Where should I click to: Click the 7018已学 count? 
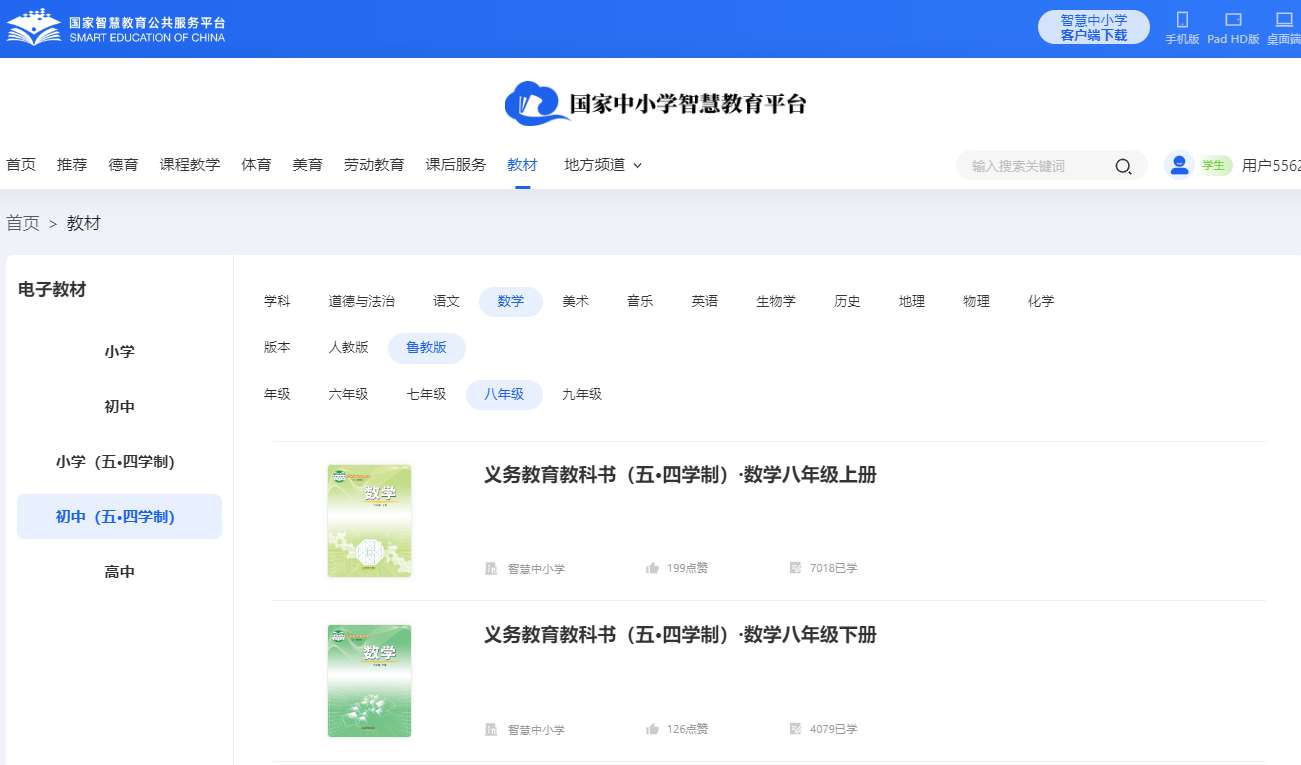pos(834,568)
